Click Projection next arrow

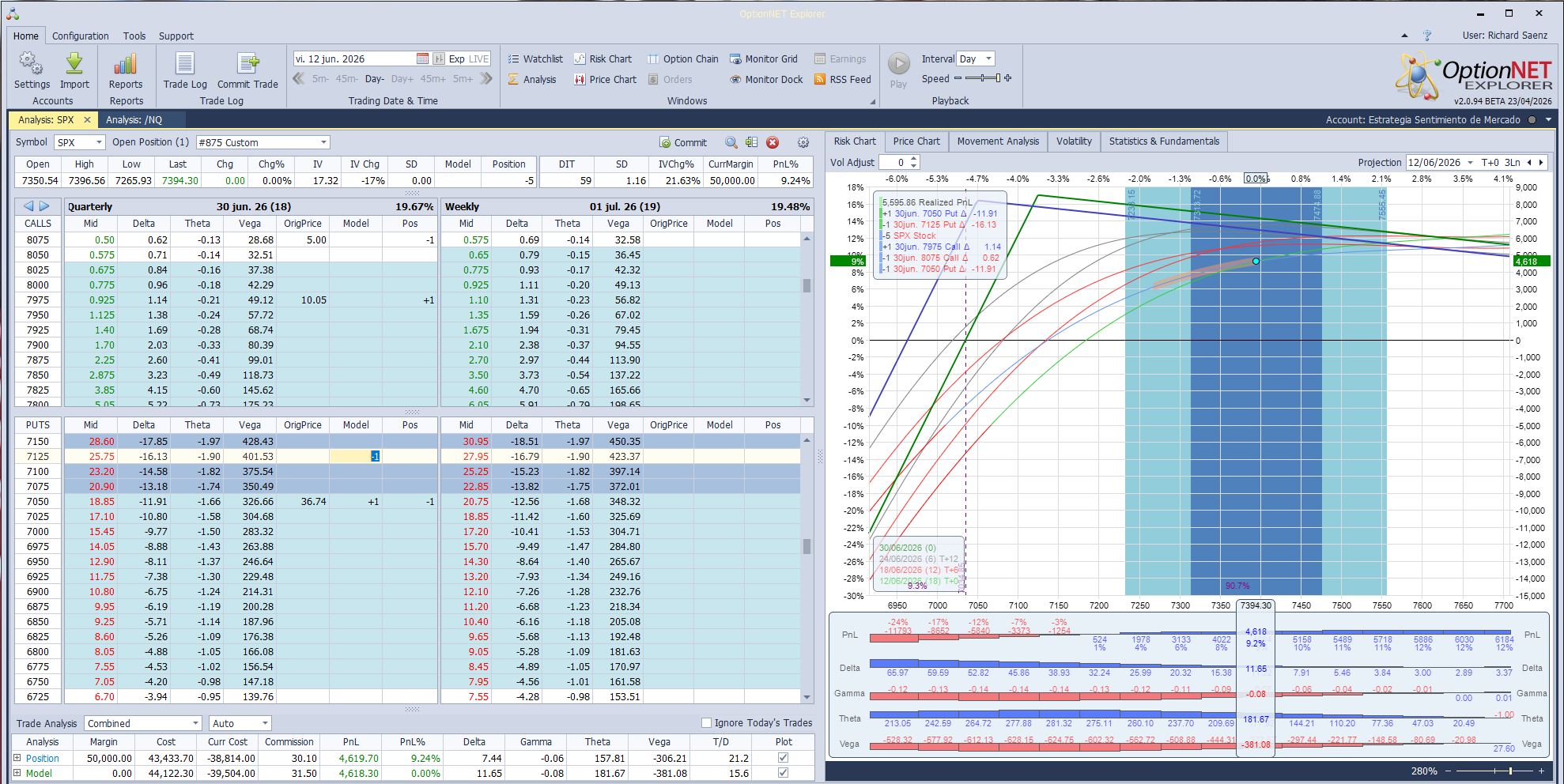click(x=1541, y=162)
